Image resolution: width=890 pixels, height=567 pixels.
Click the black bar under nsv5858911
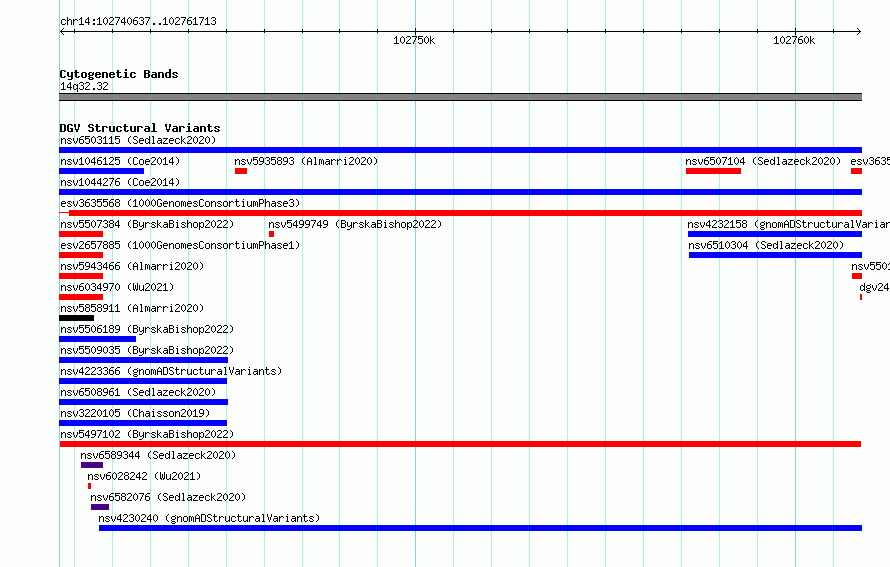point(77,318)
